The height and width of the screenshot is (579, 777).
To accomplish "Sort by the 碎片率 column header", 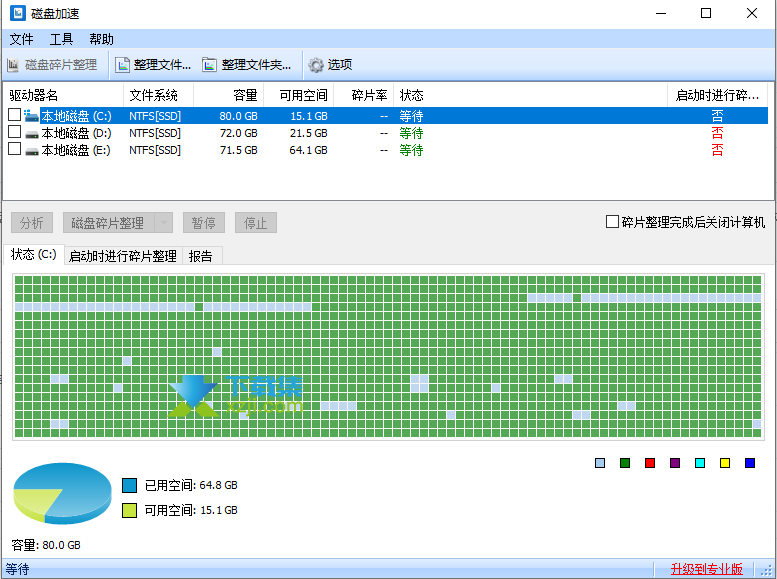I will coord(364,95).
